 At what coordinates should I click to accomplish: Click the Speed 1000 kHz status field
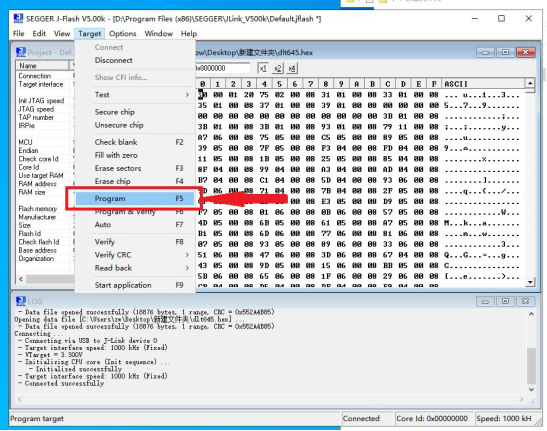tap(504, 418)
